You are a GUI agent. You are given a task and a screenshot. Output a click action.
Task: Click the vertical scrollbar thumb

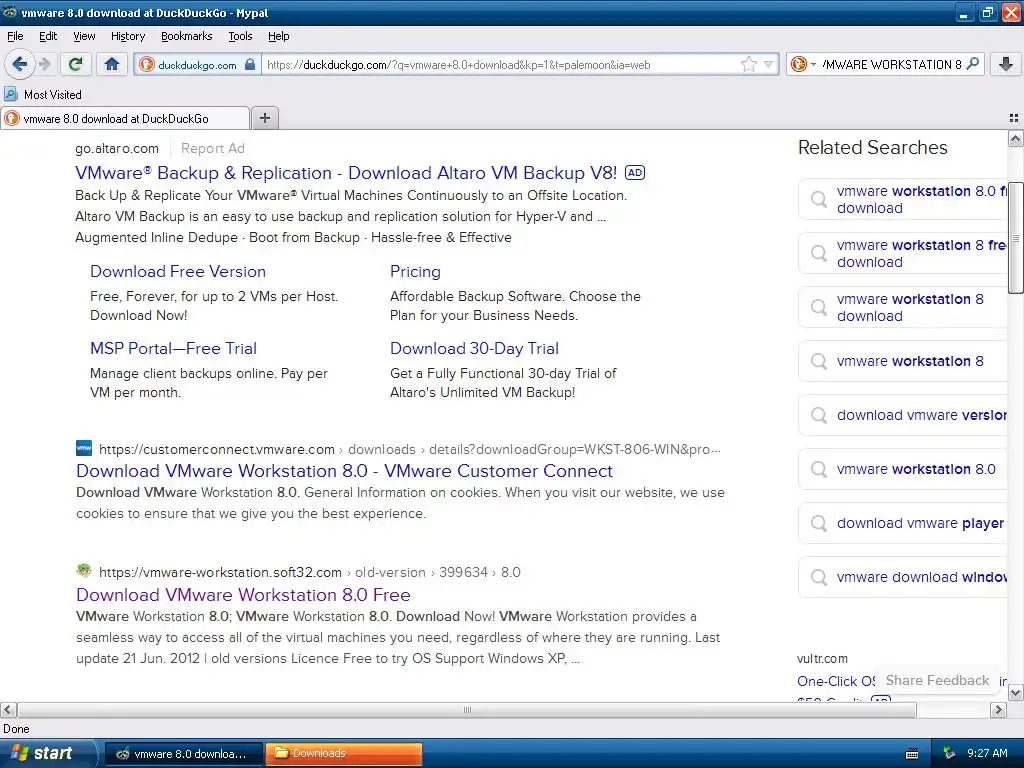1016,238
